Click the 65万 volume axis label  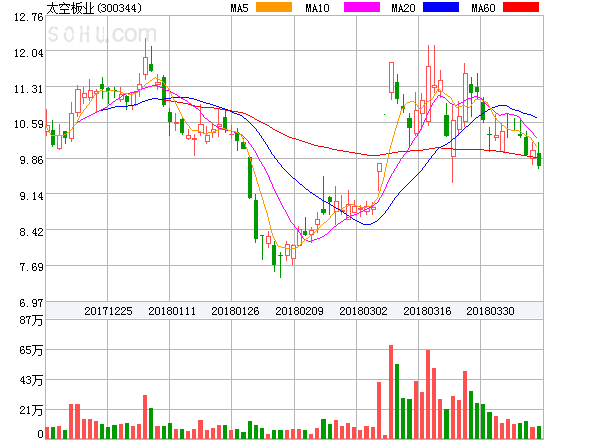click(31, 350)
